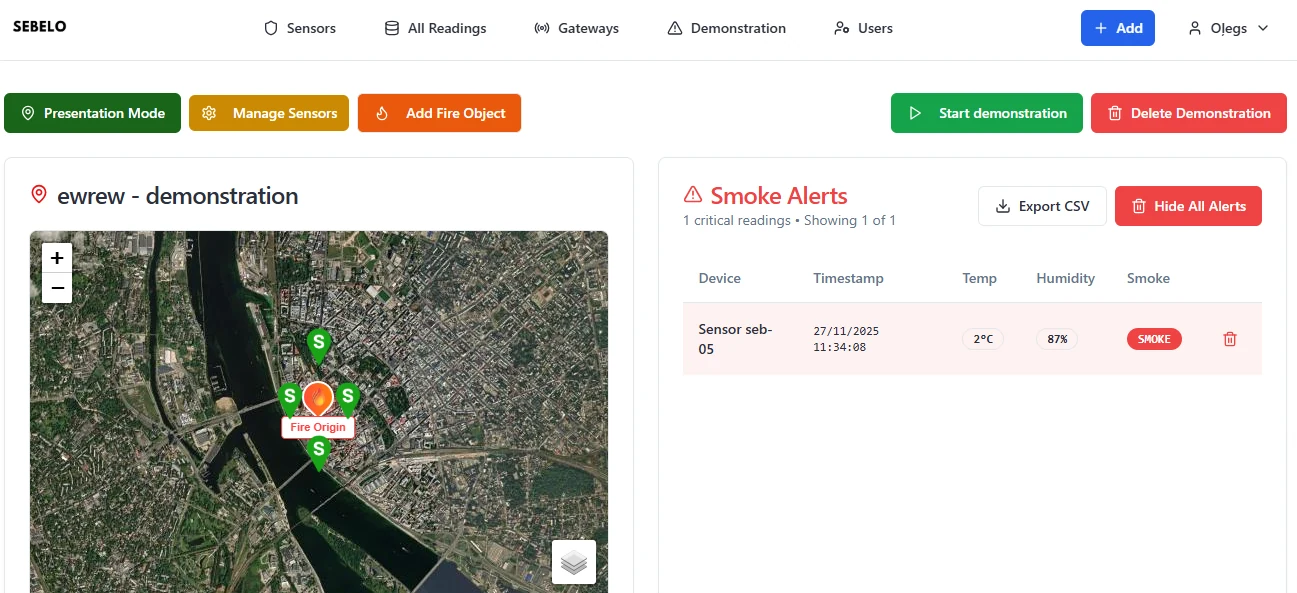Click the Fire Origin map label

318,427
